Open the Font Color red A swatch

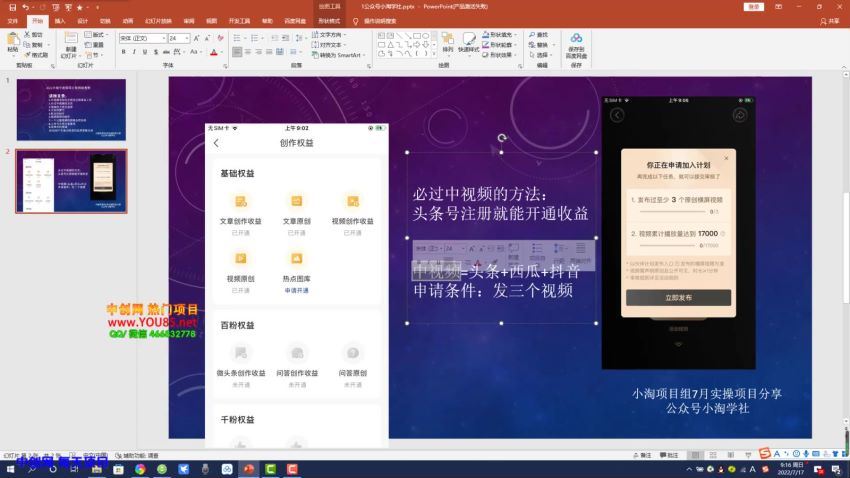[214, 53]
